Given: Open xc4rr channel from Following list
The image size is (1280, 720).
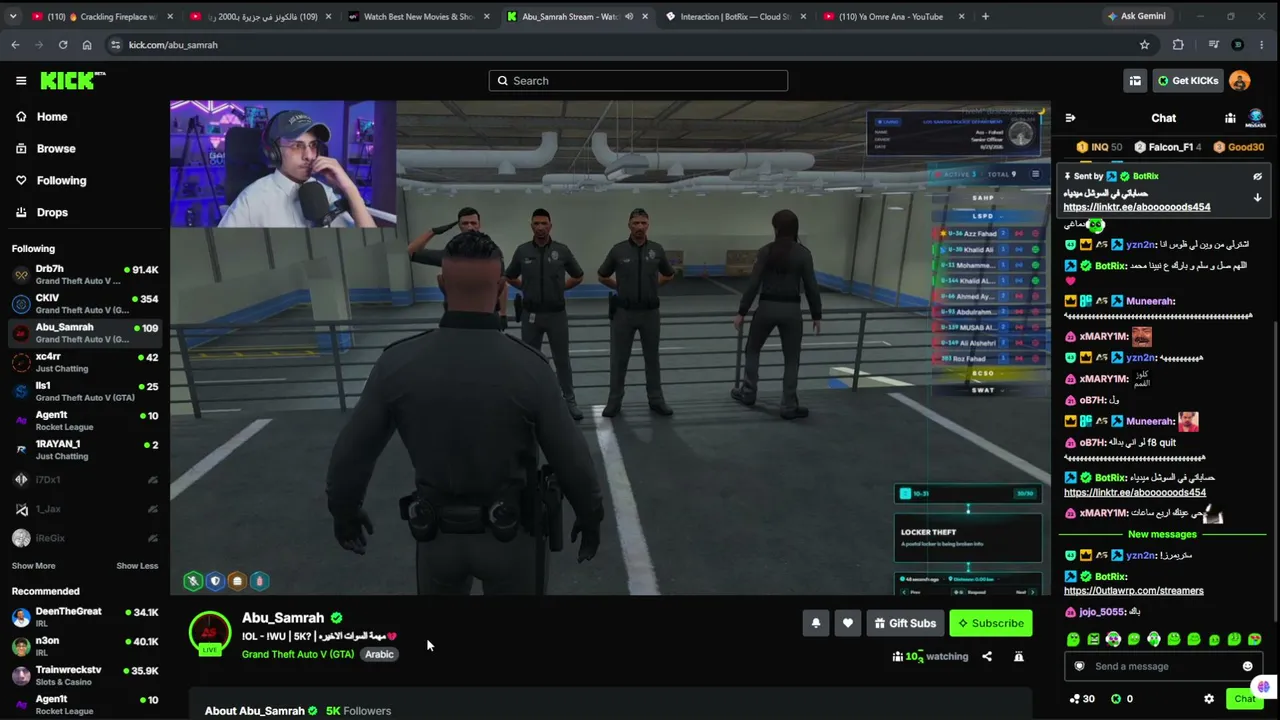Looking at the screenshot, I should point(85,362).
